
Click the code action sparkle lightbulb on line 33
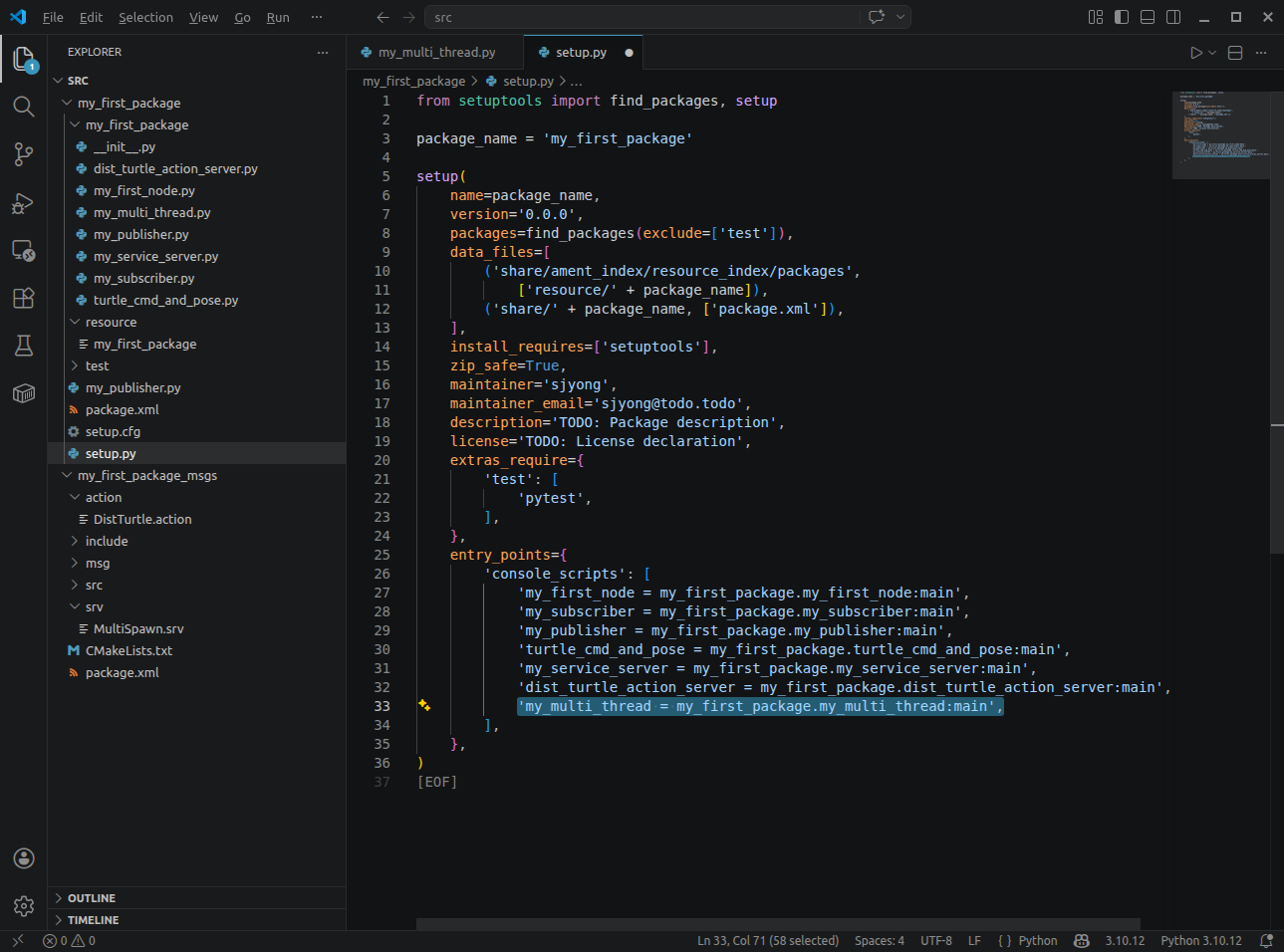coord(424,705)
